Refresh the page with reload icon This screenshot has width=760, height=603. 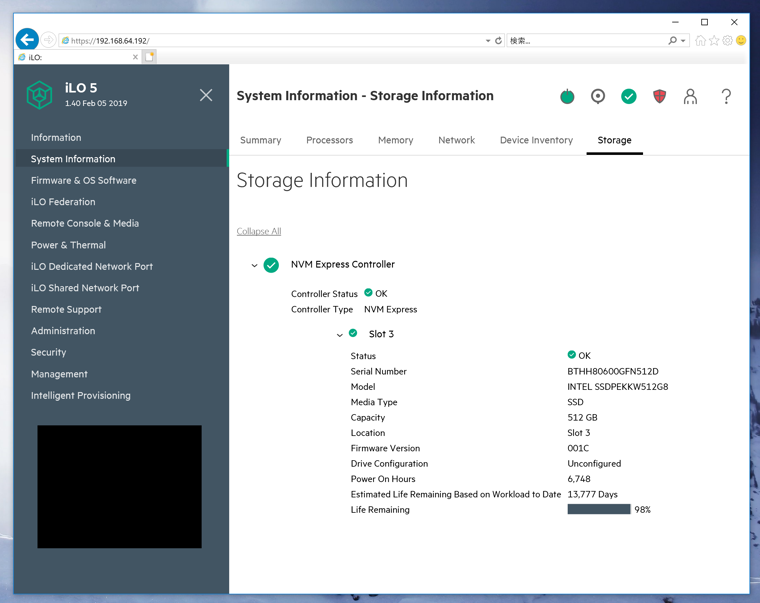click(498, 41)
